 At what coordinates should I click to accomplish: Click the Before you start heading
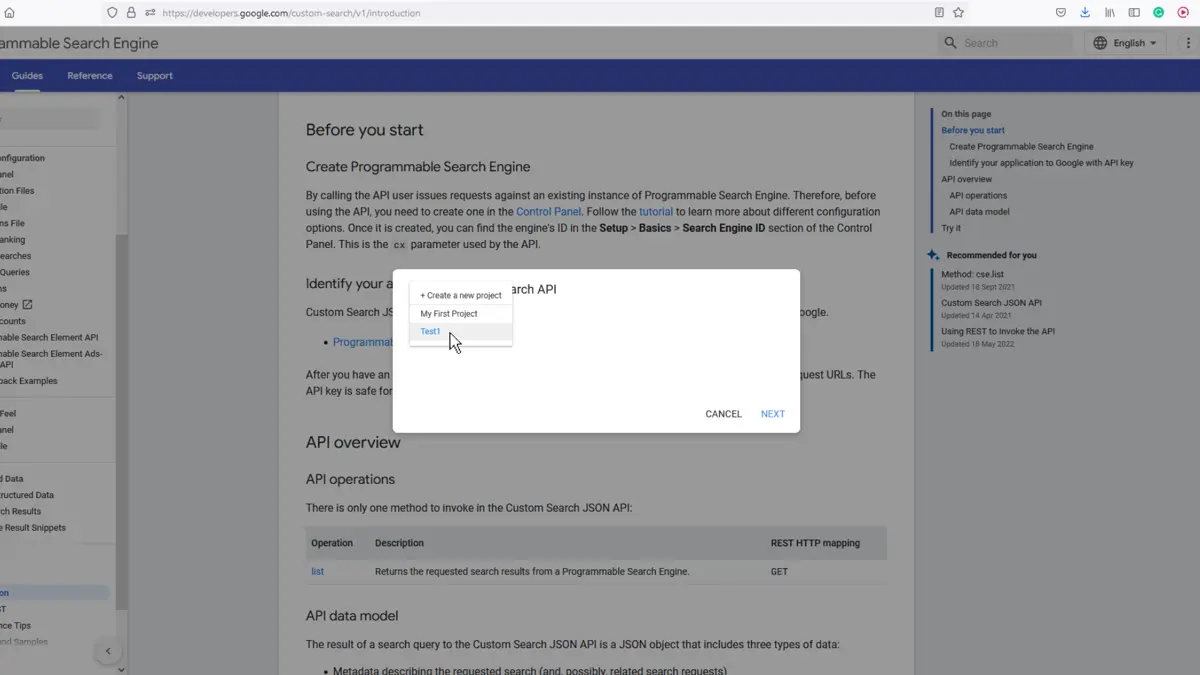pos(364,130)
